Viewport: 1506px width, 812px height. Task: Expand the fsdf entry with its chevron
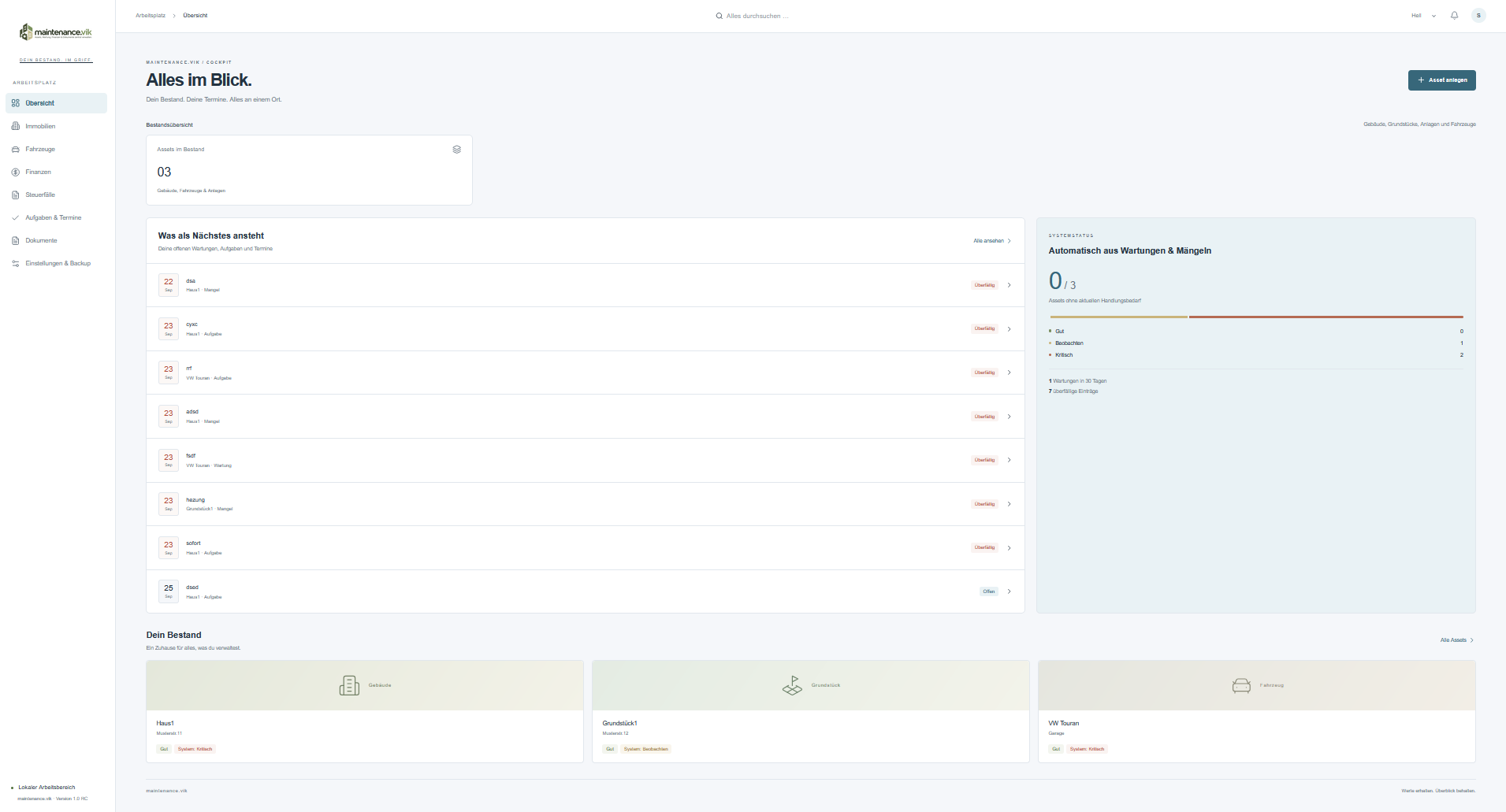(x=1009, y=460)
